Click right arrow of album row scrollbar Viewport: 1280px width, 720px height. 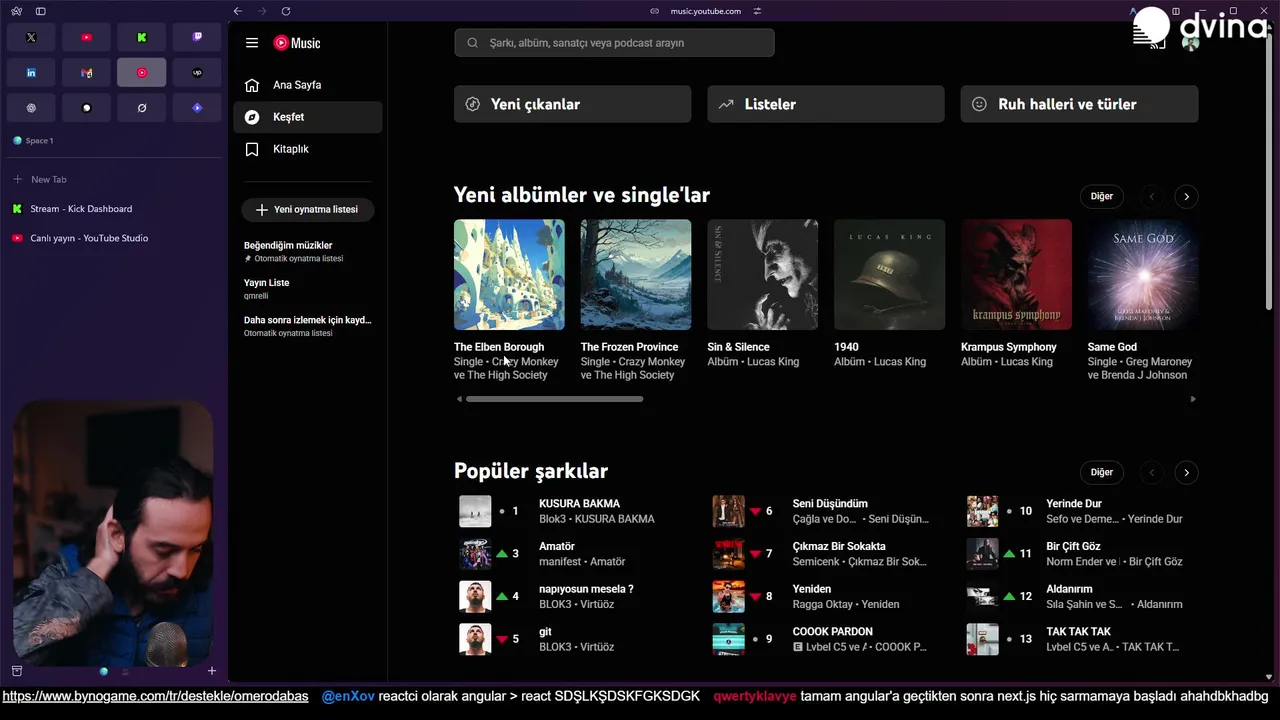(1192, 399)
